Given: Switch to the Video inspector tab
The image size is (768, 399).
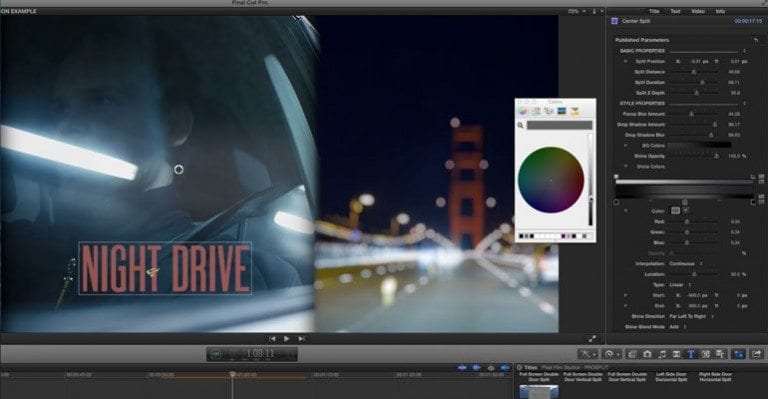Looking at the screenshot, I should pos(698,11).
